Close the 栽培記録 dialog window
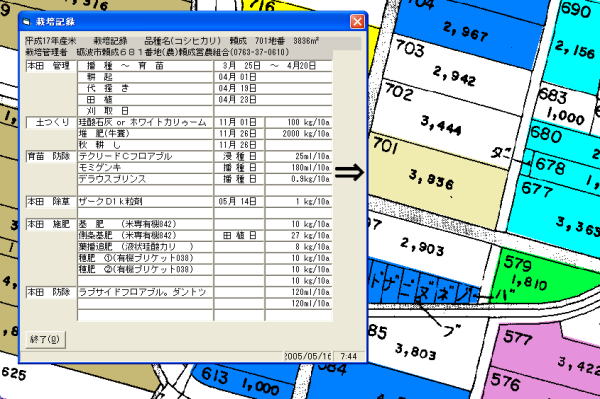The image size is (600, 399). coord(357,22)
